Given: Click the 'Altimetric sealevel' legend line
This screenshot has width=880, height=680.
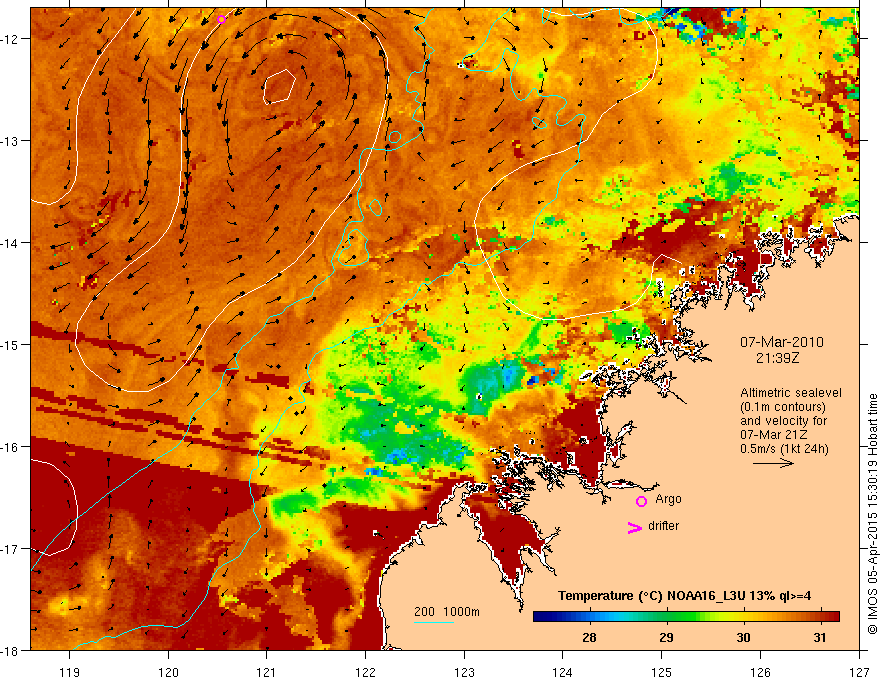Looking at the screenshot, I should click(x=790, y=393).
